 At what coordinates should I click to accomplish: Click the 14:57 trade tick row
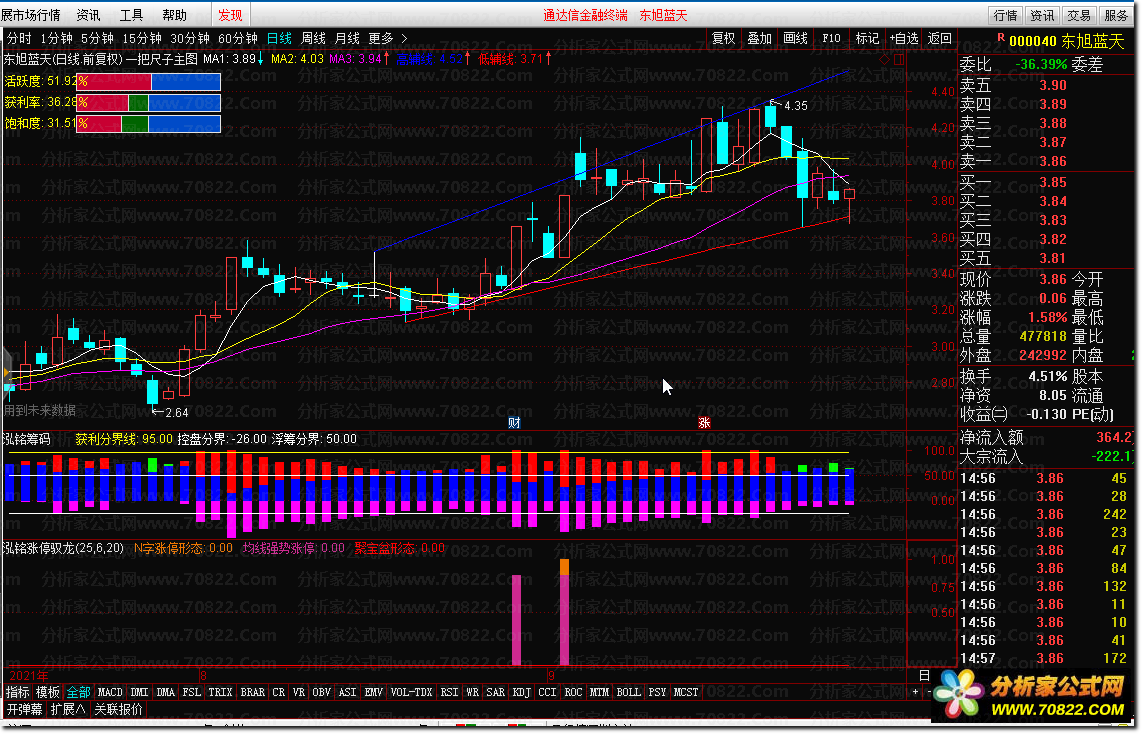[x=1047, y=658]
